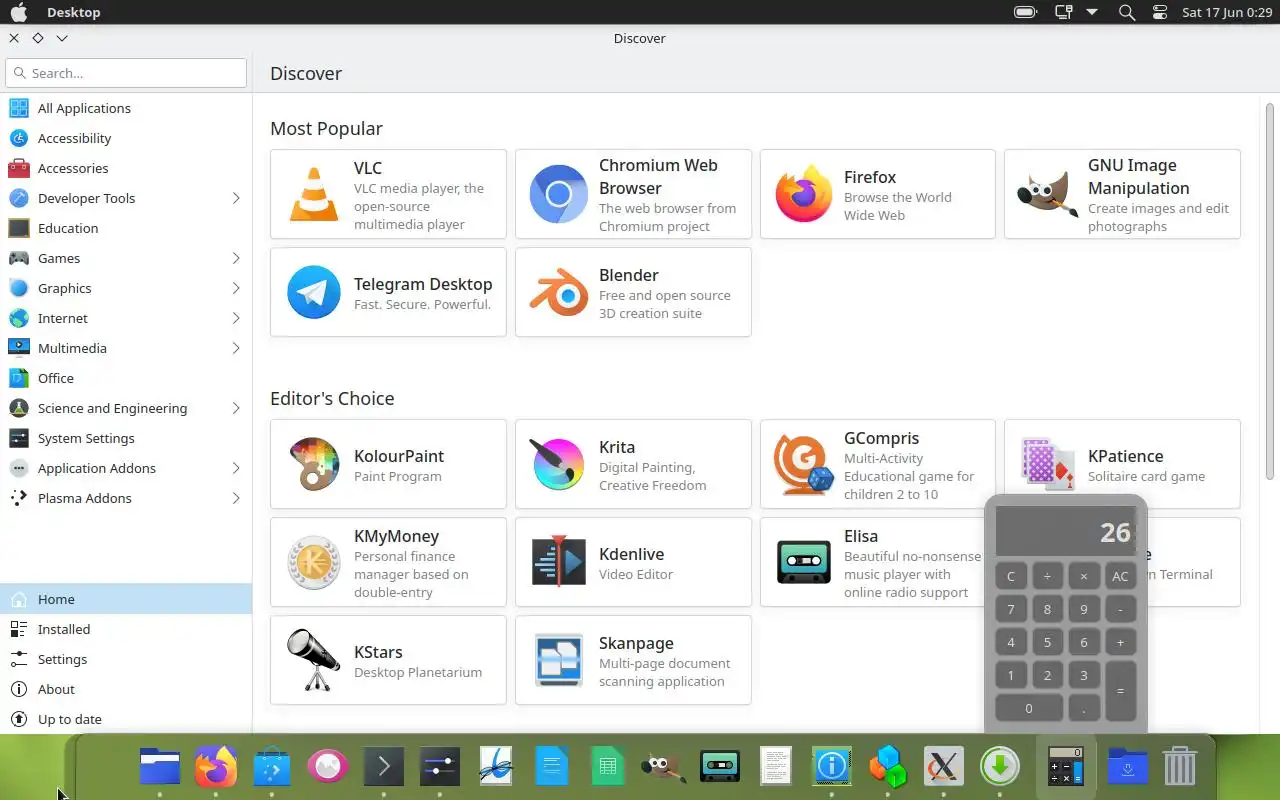The image size is (1280, 800).
Task: Click the calculator multiply button
Action: 1084,576
